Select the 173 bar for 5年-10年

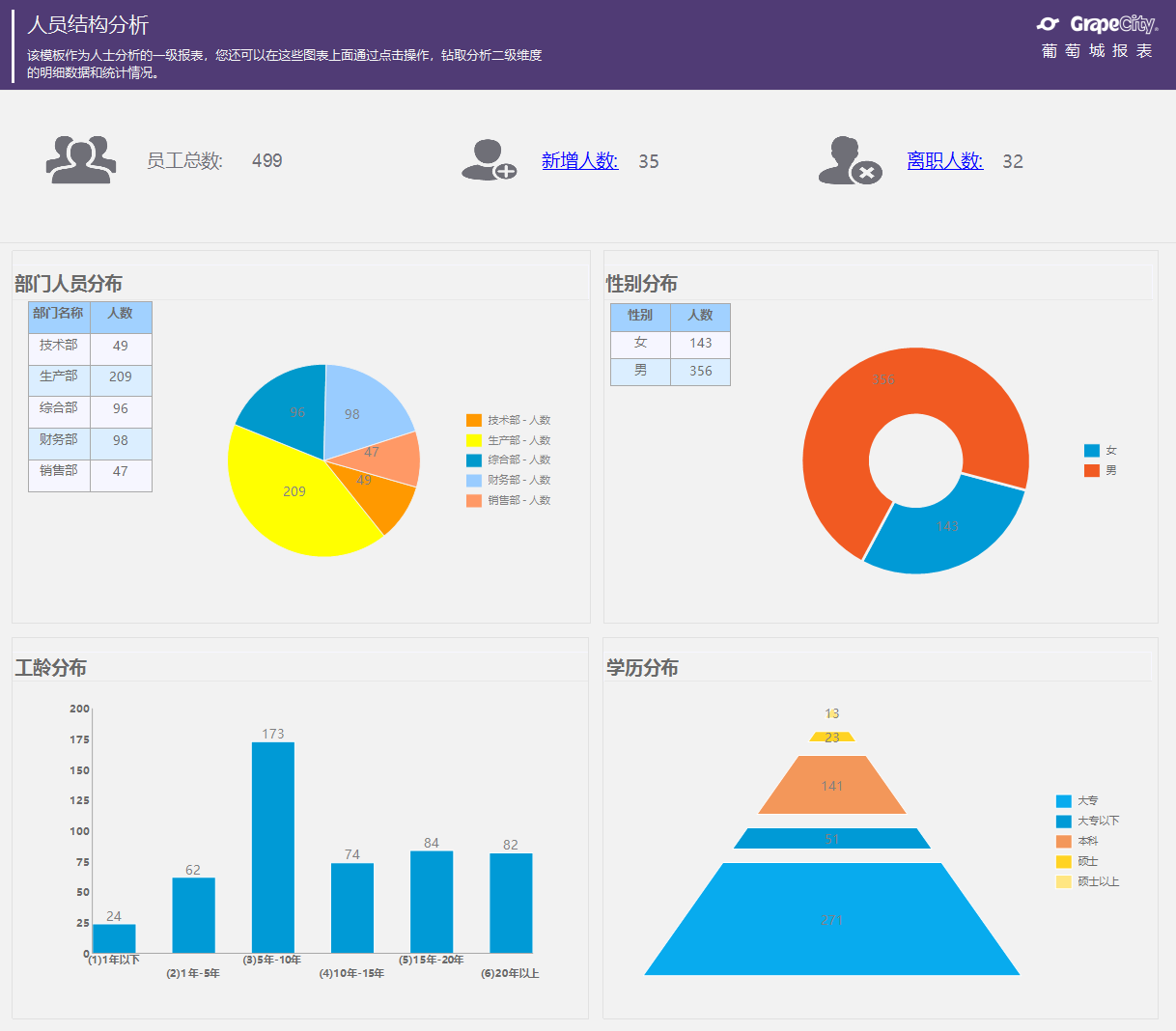[x=273, y=848]
